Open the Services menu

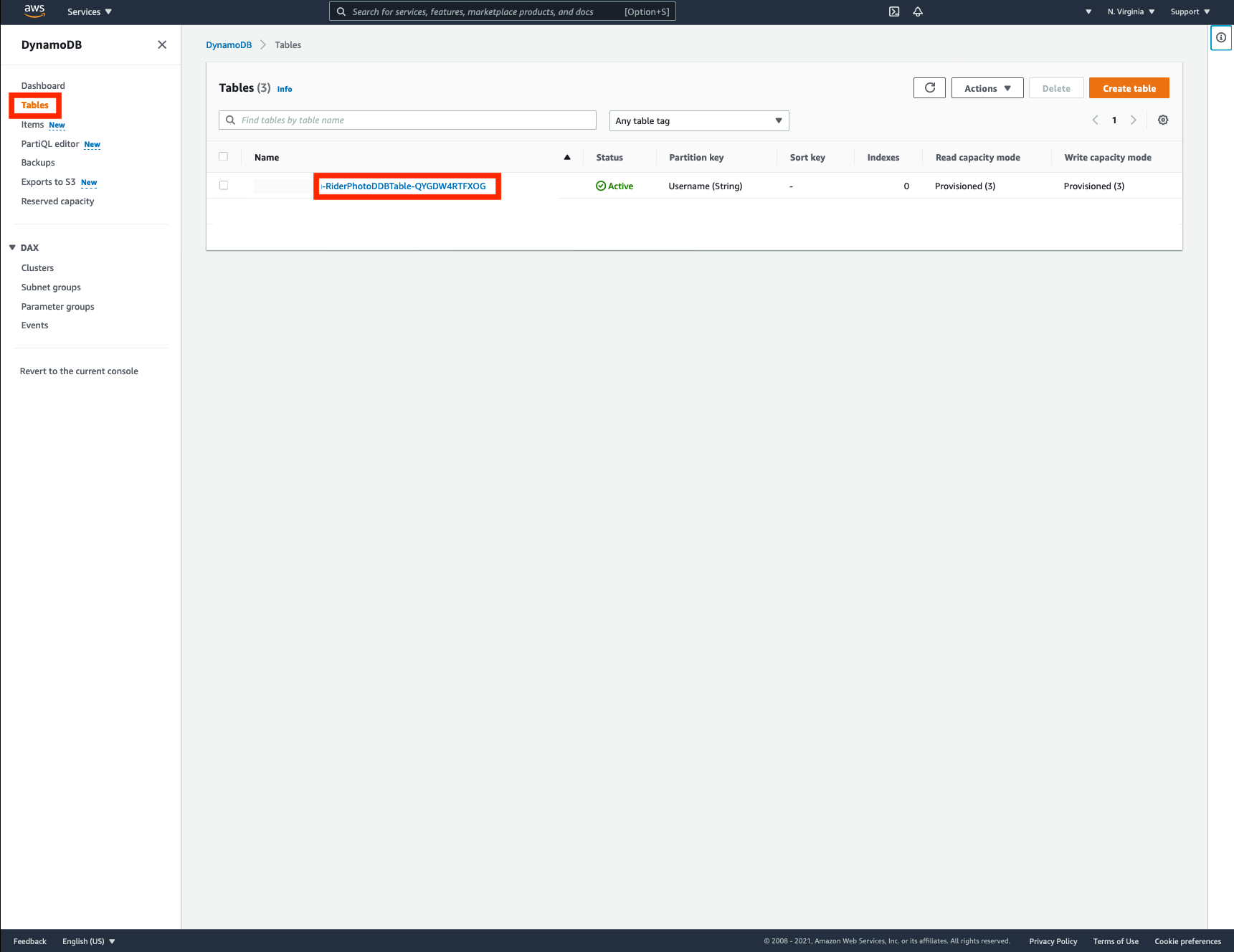tap(90, 11)
